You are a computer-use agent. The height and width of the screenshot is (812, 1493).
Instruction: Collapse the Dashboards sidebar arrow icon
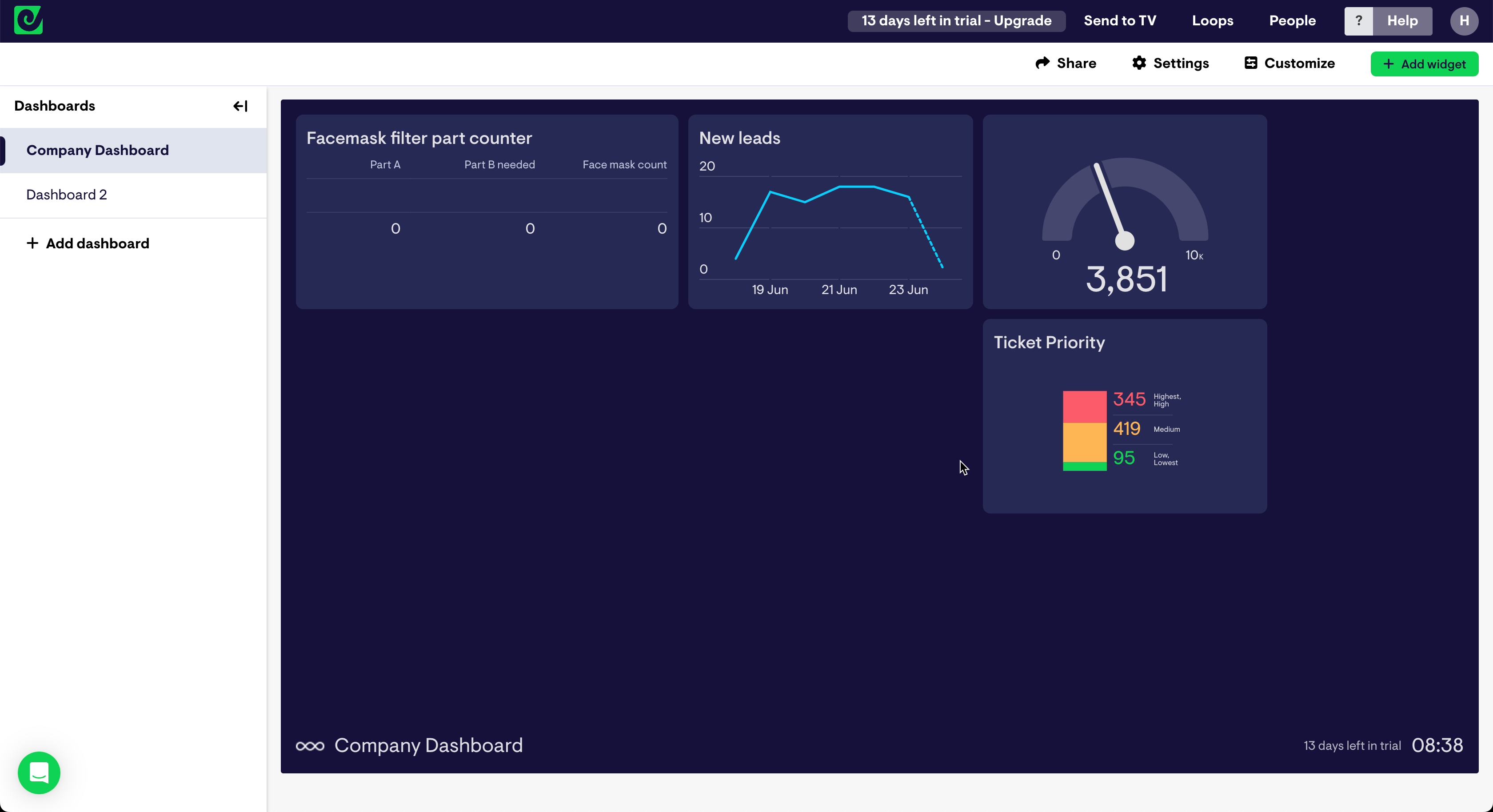[240, 106]
